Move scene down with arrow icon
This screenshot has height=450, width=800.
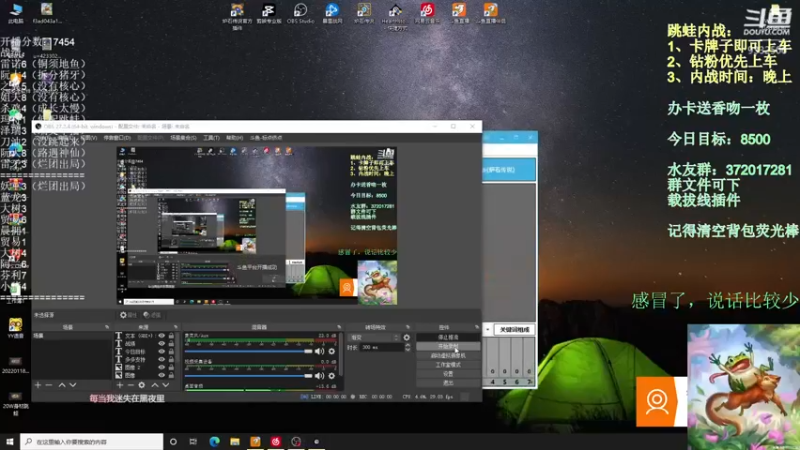click(x=73, y=385)
